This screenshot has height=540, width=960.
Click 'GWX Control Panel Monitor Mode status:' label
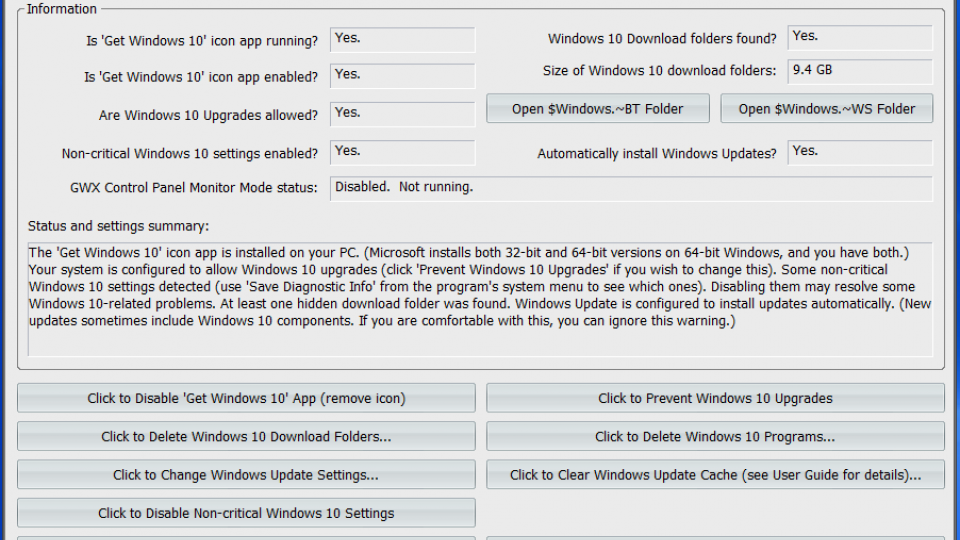(x=193, y=187)
